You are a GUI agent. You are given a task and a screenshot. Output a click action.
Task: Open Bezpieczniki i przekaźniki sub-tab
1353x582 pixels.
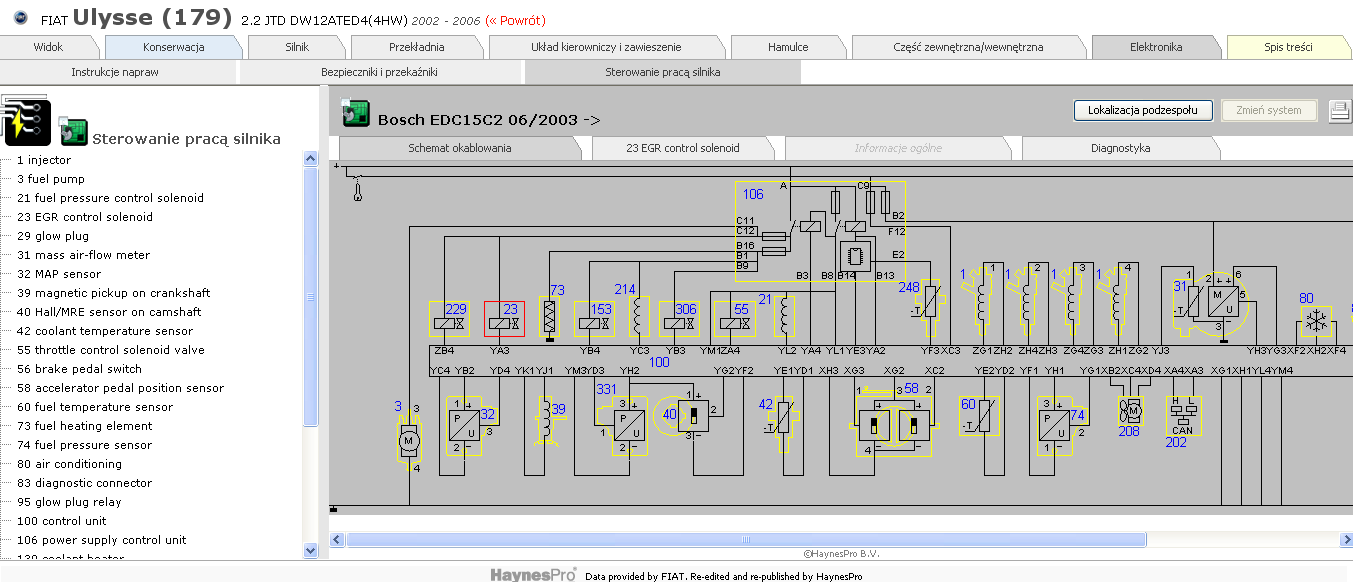pos(380,72)
